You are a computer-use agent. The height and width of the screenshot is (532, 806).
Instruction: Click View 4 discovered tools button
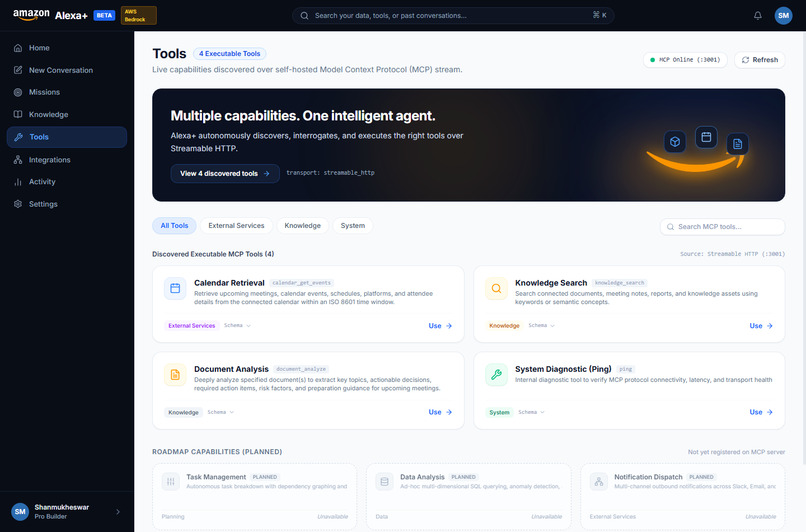click(x=225, y=174)
